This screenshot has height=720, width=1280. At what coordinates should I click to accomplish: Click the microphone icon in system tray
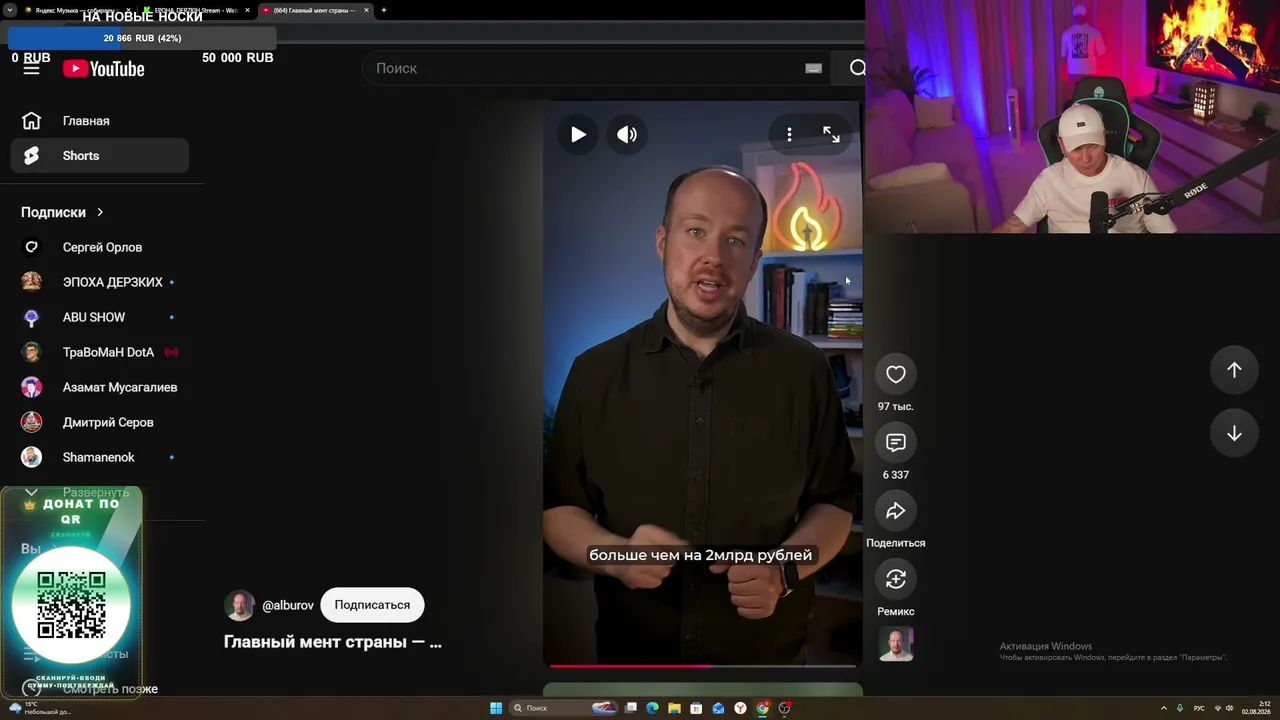[x=1180, y=708]
